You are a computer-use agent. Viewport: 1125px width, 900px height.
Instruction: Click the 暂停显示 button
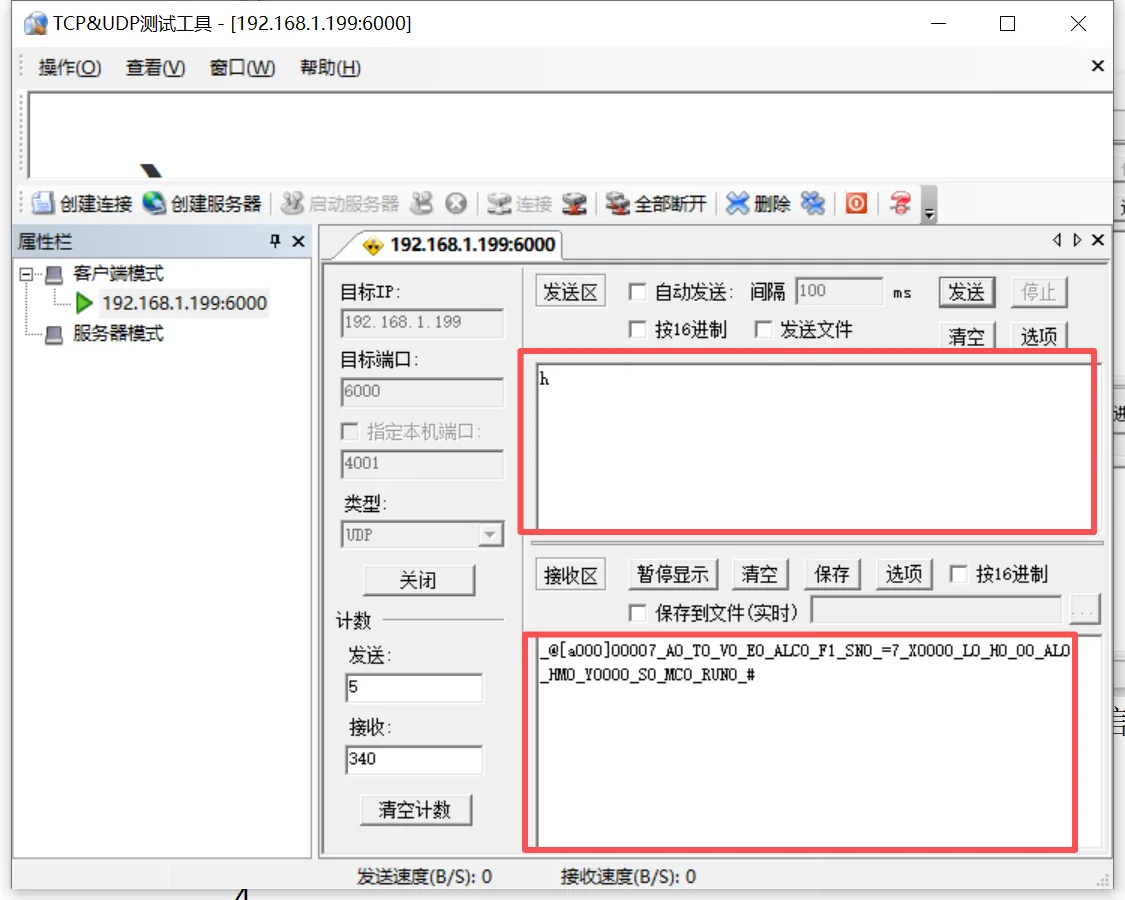point(672,574)
